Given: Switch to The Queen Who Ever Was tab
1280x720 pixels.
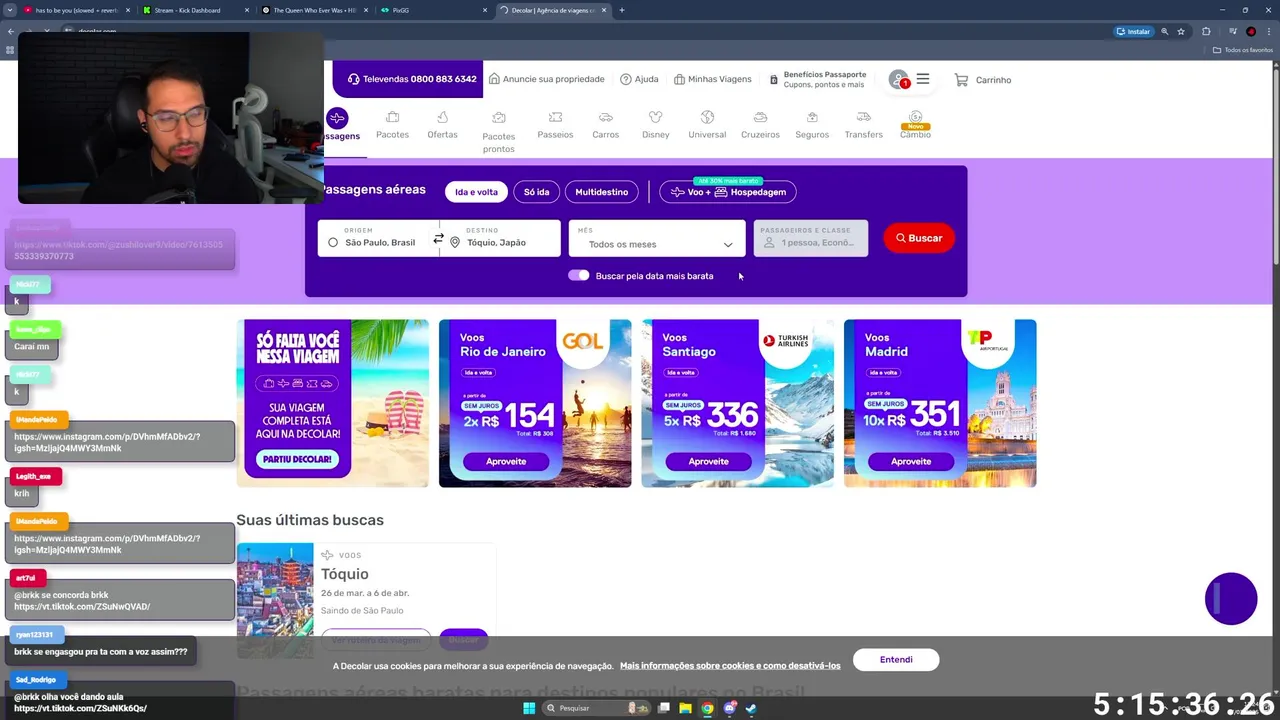Looking at the screenshot, I should point(314,10).
